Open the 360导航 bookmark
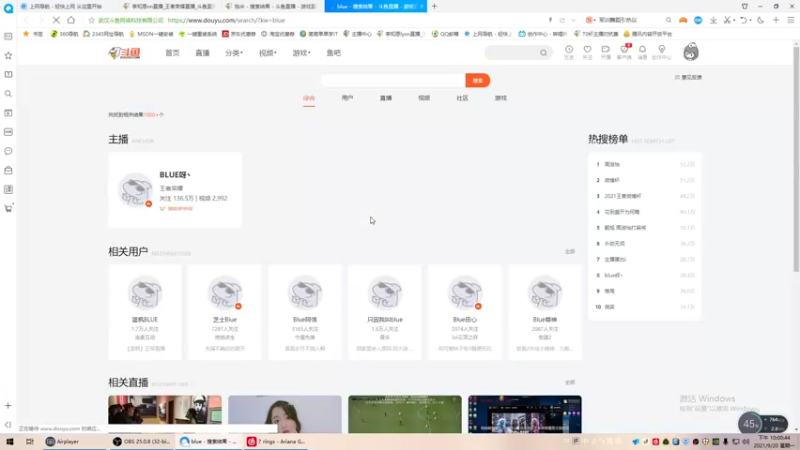Image resolution: width=800 pixels, height=450 pixels. click(65, 34)
